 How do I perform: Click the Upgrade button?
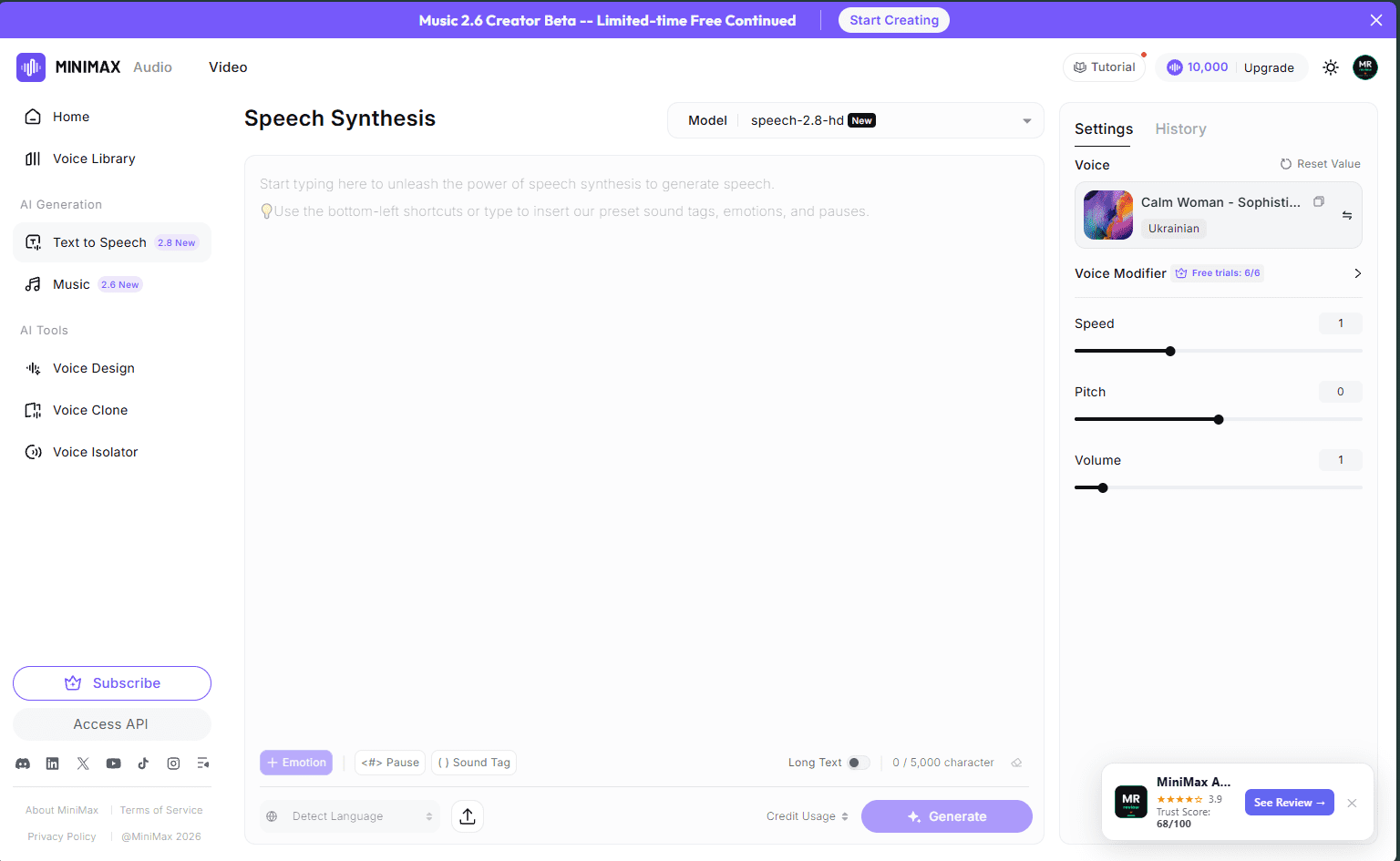coord(1269,67)
